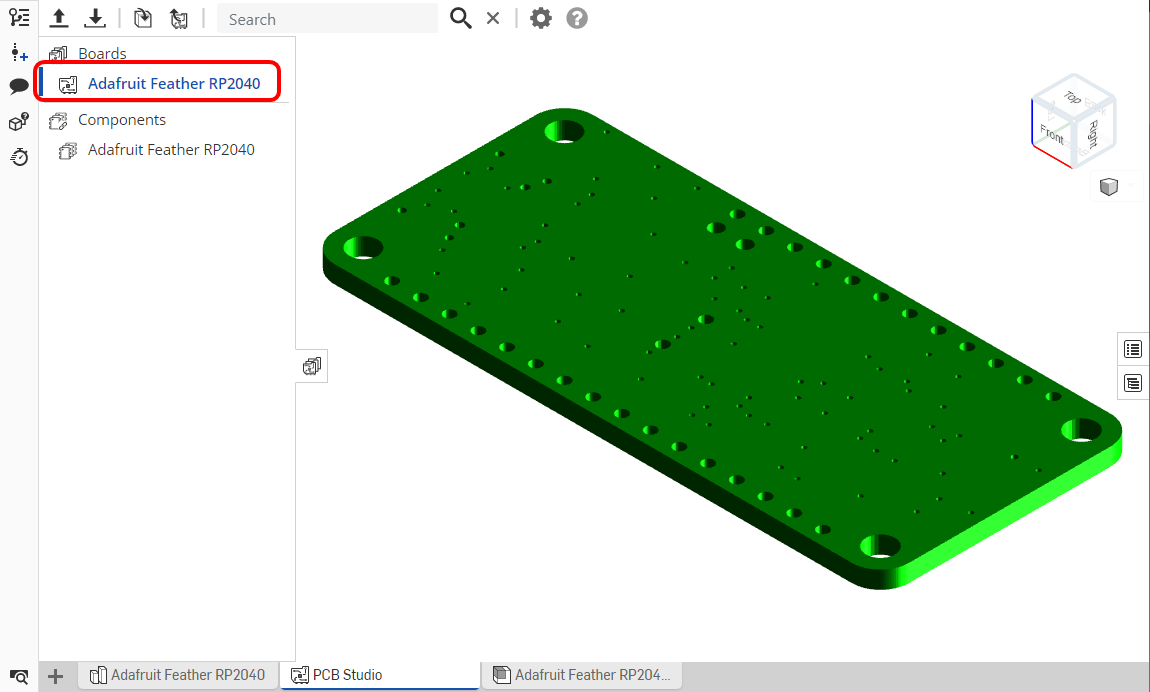This screenshot has height=692, width=1150.
Task: Click the floating board icon beside the browser panel
Action: tap(311, 365)
